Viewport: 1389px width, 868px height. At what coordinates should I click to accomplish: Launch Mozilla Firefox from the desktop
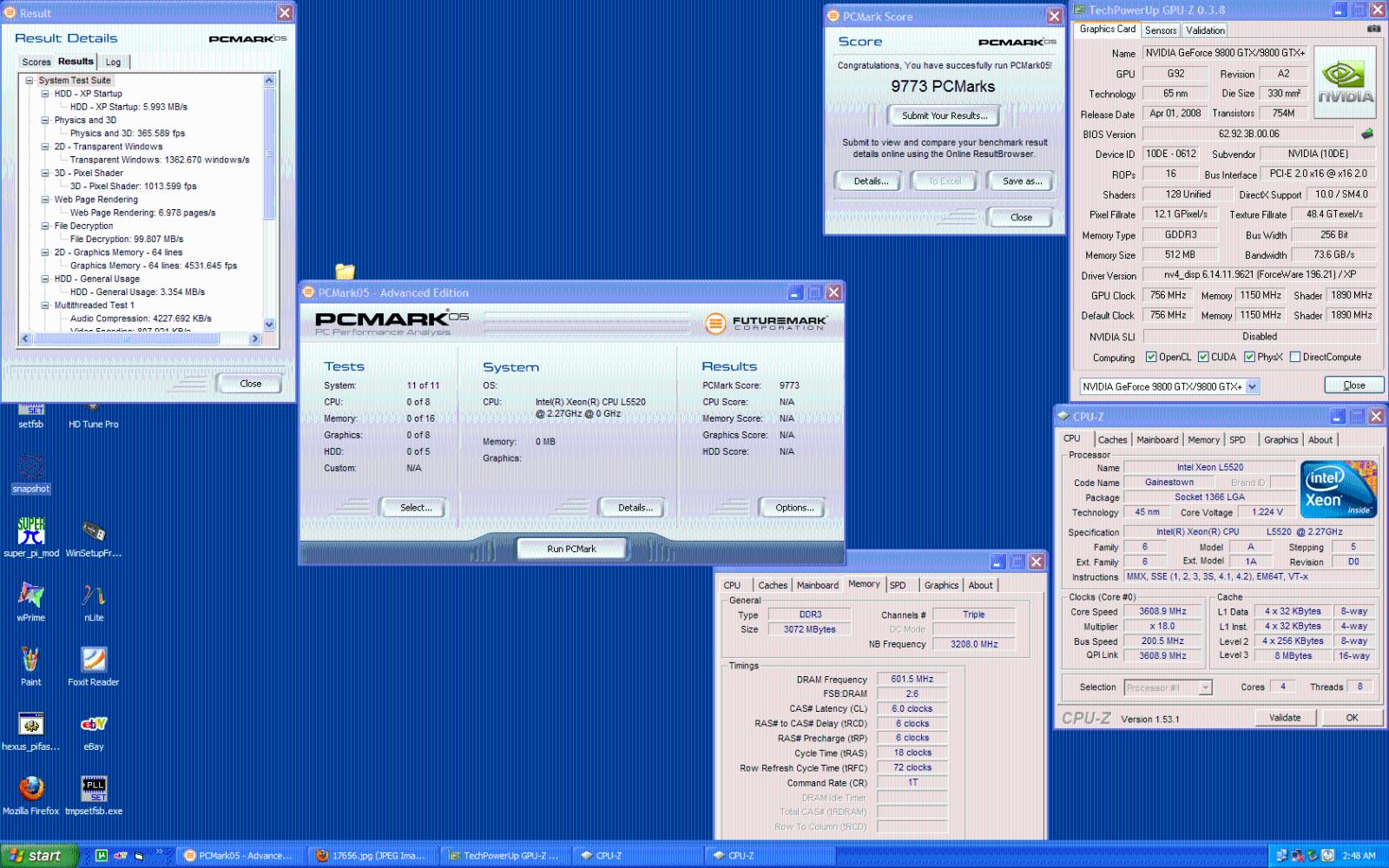point(31,794)
